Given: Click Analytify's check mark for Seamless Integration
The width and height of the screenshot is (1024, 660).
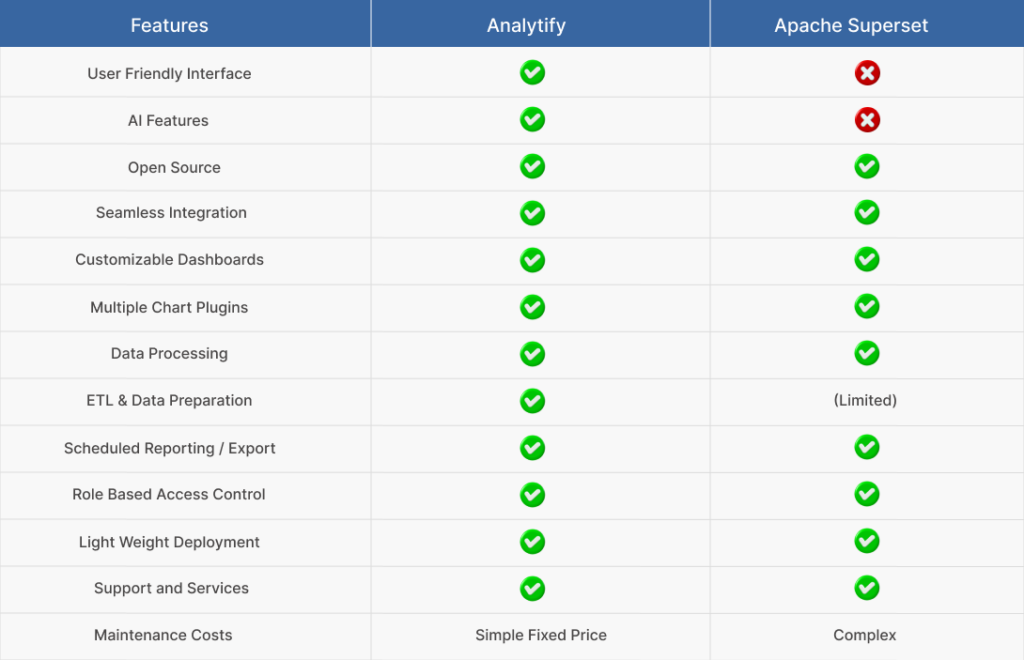Looking at the screenshot, I should click(x=532, y=213).
